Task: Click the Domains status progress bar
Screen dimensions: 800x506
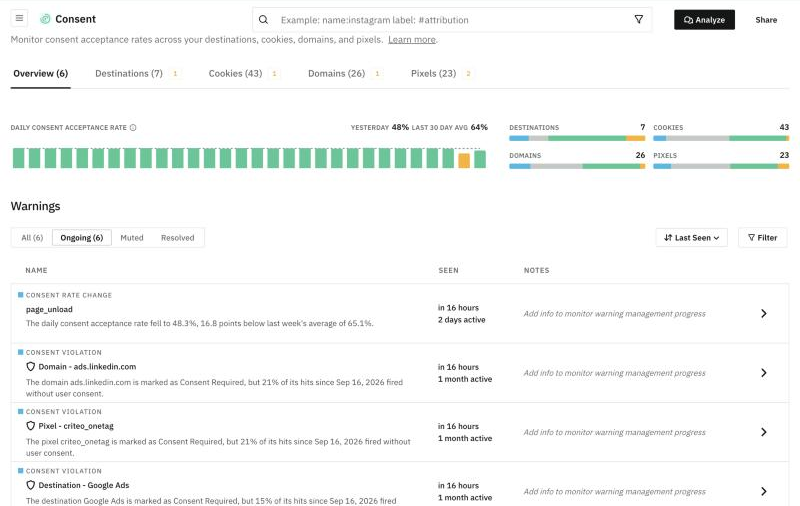Action: (577, 166)
